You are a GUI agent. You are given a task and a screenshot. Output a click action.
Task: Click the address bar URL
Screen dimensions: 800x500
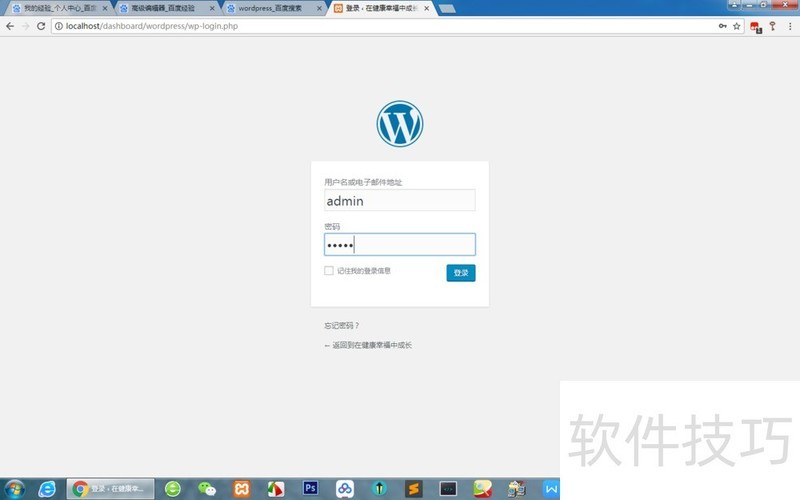coord(152,26)
